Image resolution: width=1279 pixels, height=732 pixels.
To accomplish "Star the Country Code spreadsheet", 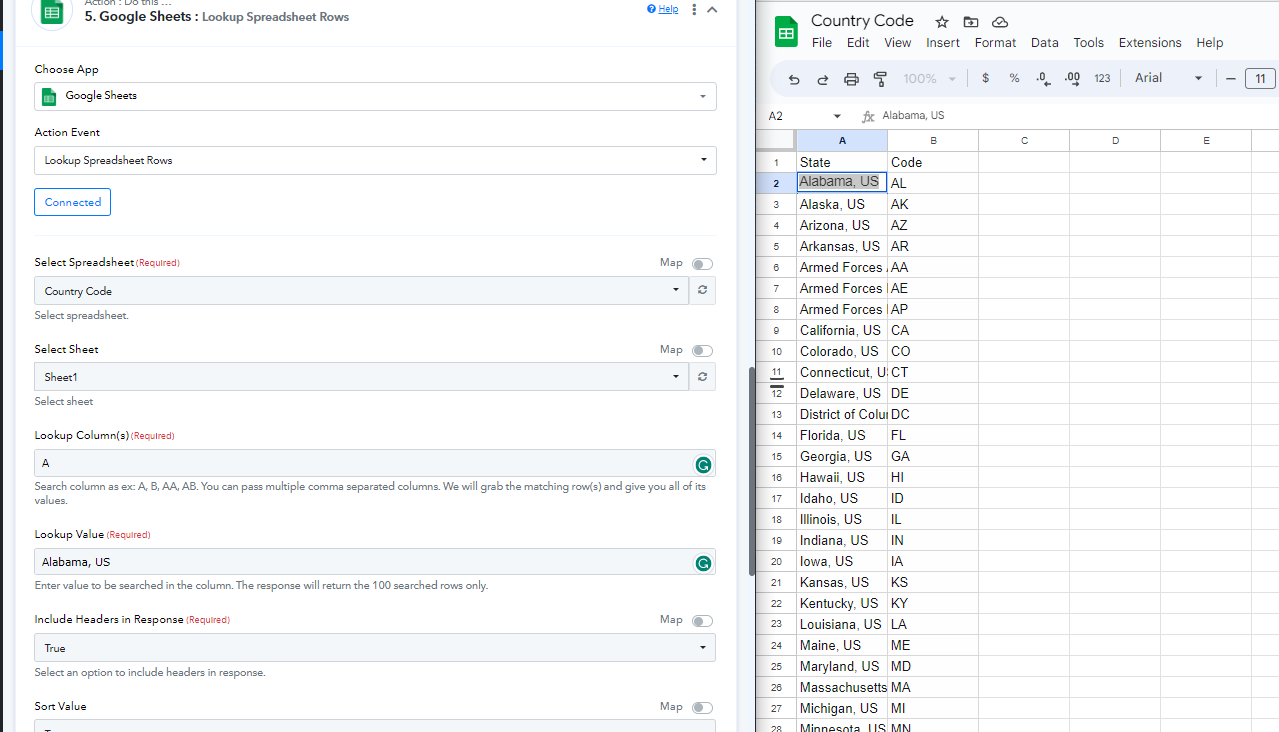I will [941, 22].
